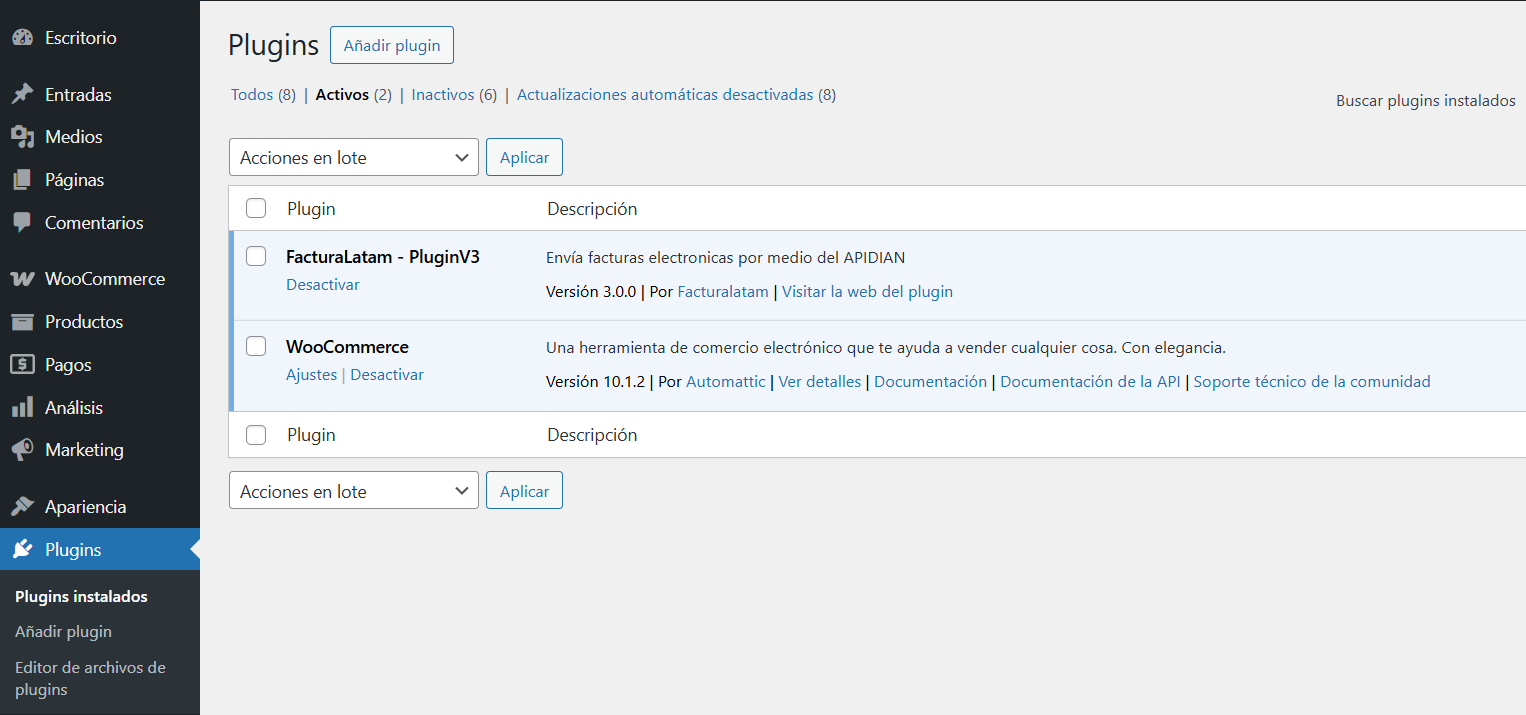Viewport: 1526px width, 715px height.
Task: Click the bottom Aplicar button
Action: 524,491
